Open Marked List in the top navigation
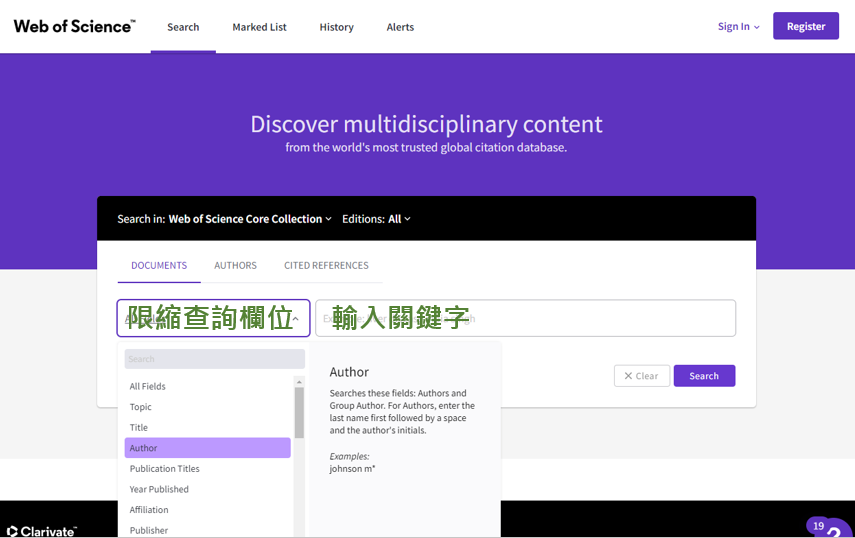The height and width of the screenshot is (538, 855). coord(259,27)
